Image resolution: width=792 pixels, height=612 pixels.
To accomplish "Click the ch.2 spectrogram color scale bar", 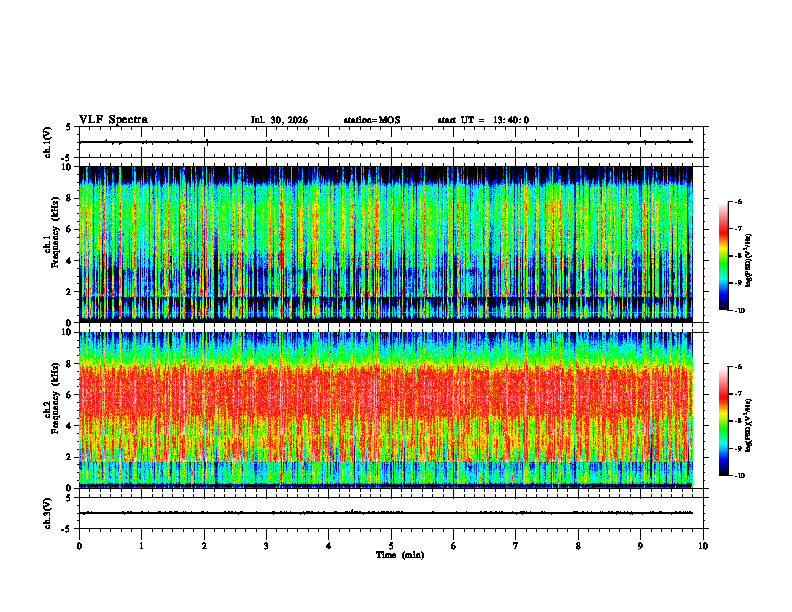I will [723, 421].
